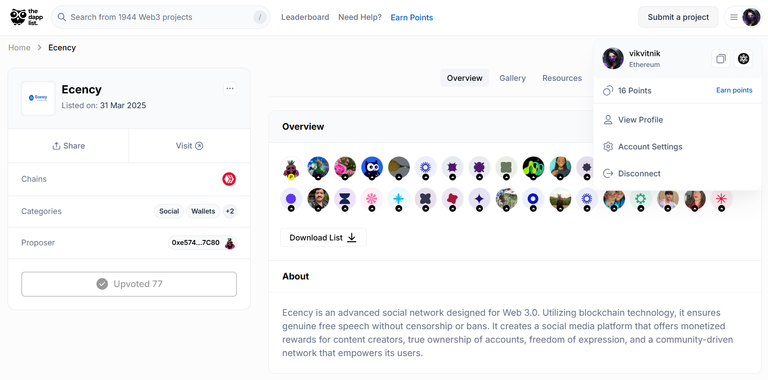The image size is (768, 380).
Task: Click the Earn points link in dropdown
Action: pyautogui.click(x=734, y=90)
